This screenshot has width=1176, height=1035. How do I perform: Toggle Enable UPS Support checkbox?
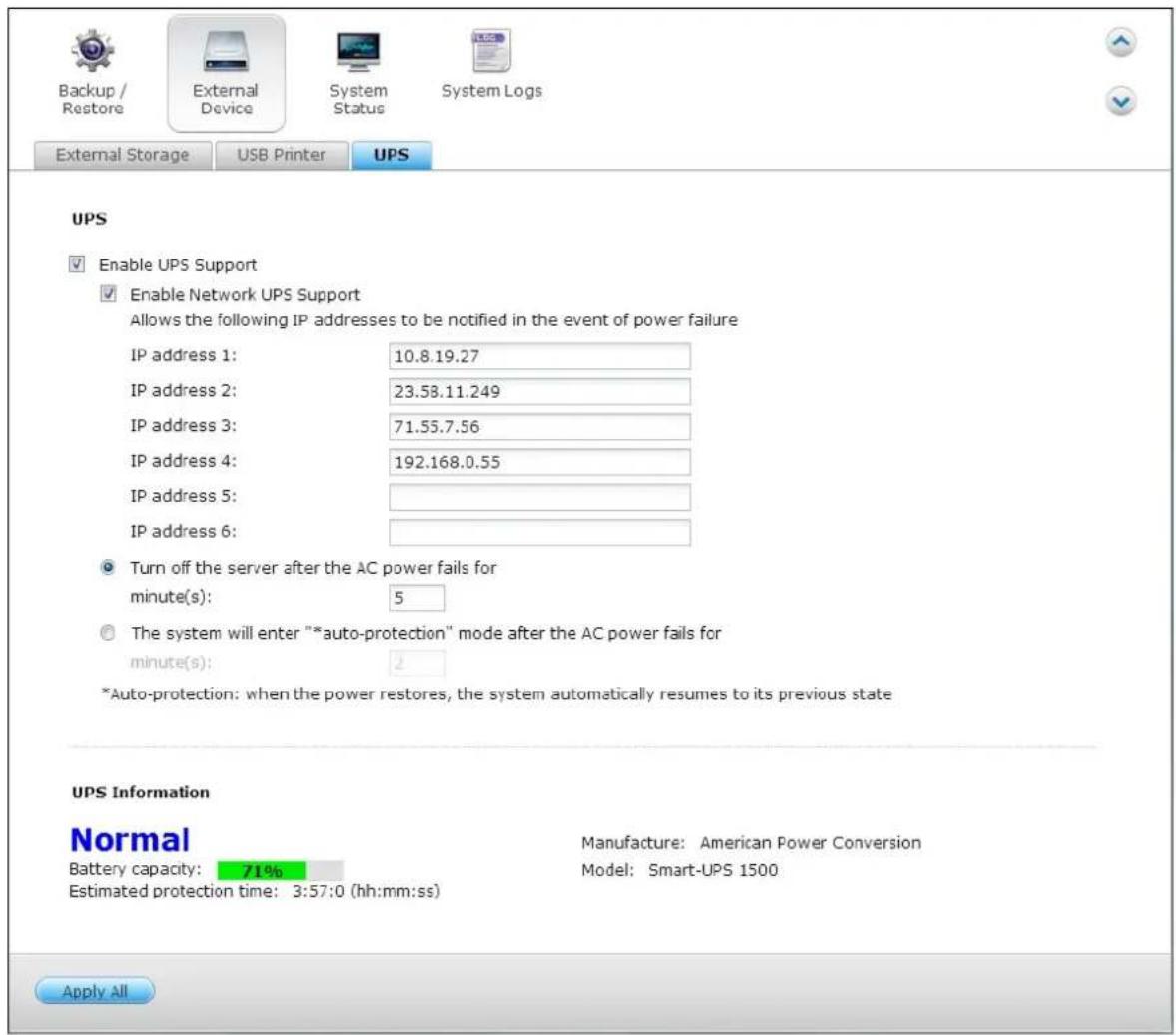[77, 264]
